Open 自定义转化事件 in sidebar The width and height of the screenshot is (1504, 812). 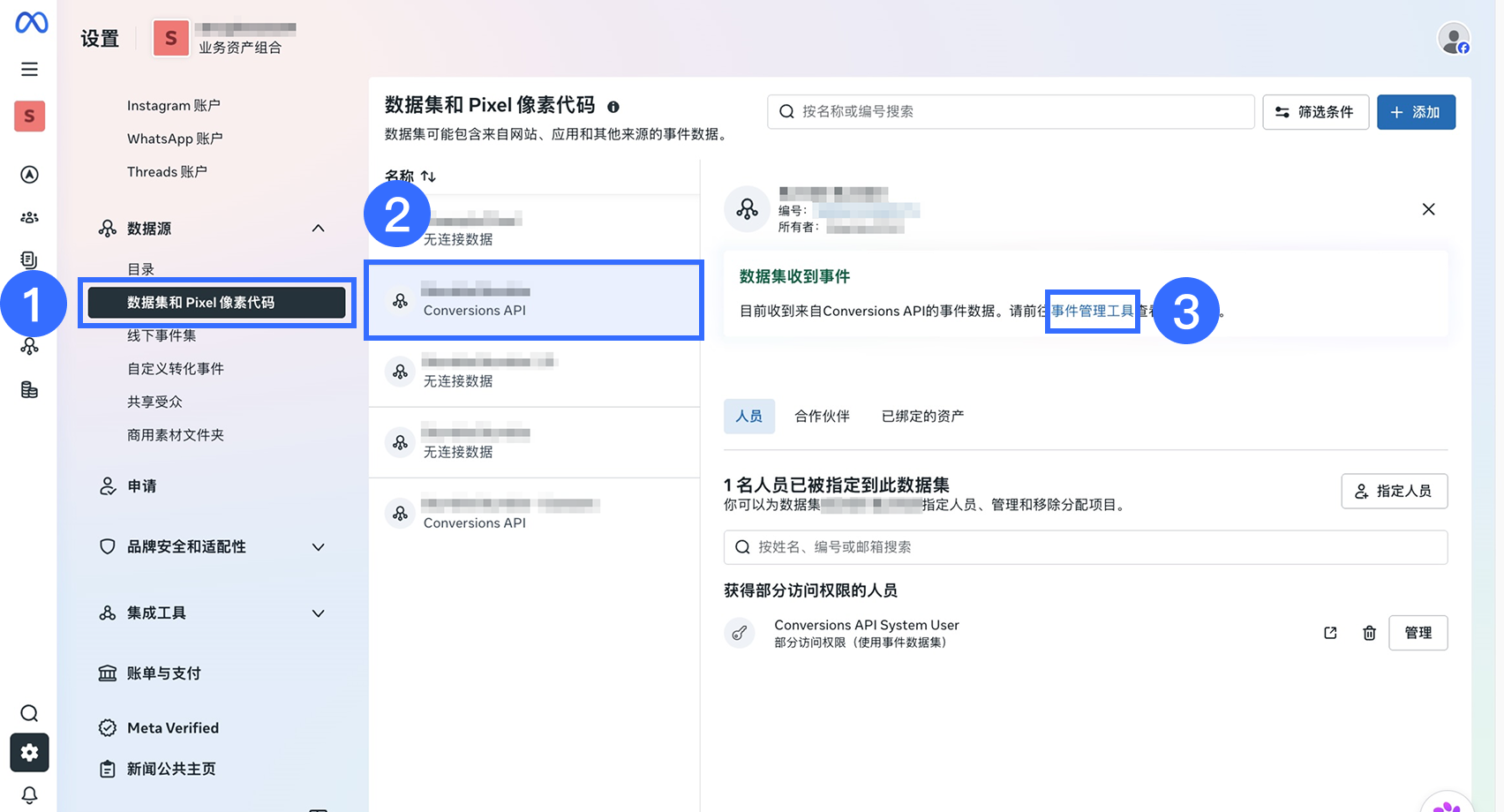pos(176,369)
